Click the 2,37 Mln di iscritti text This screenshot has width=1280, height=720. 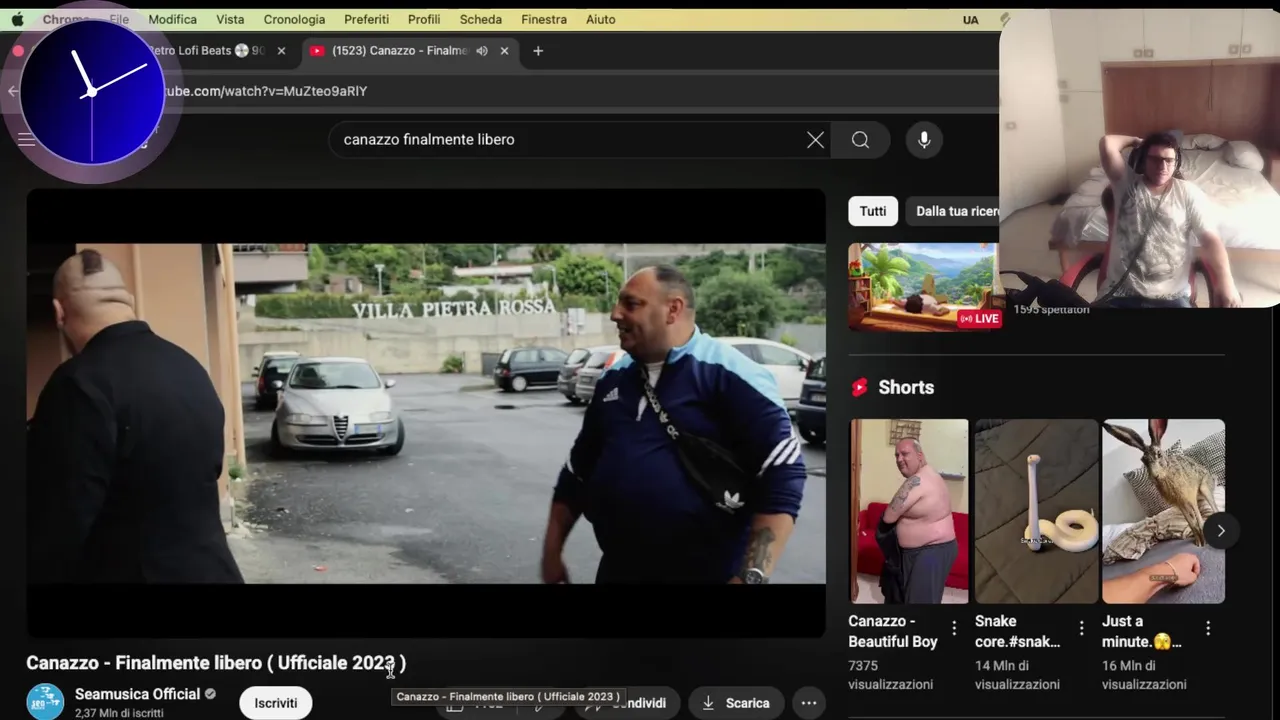point(119,713)
